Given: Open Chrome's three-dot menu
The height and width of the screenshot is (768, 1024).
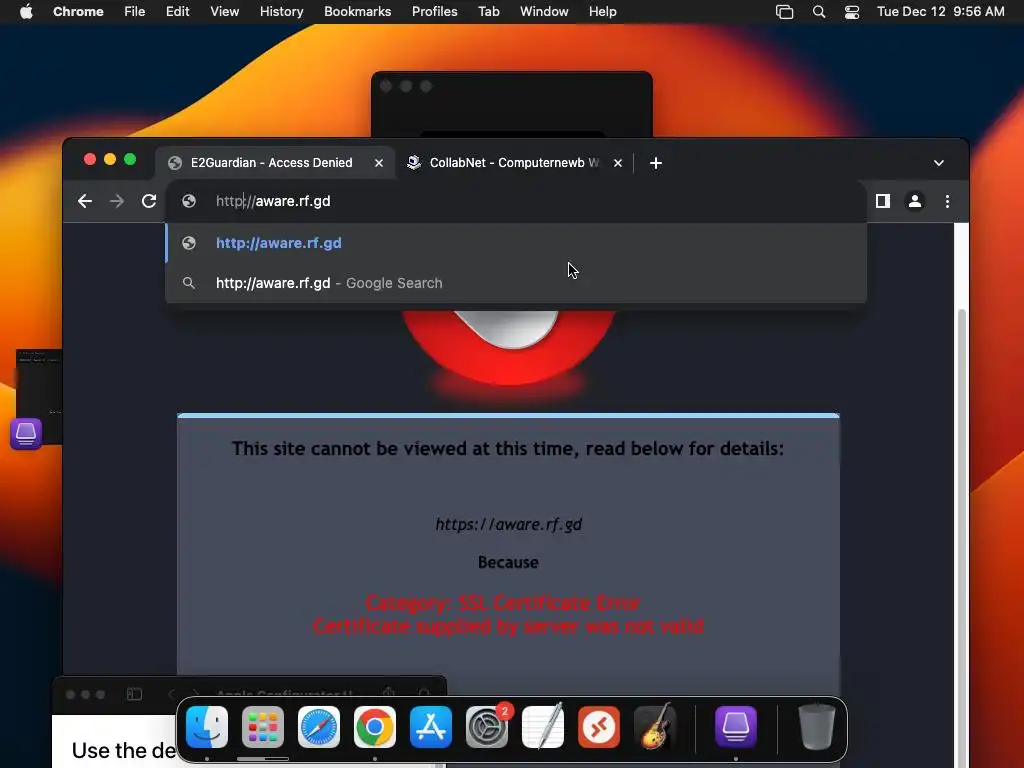Looking at the screenshot, I should [948, 201].
